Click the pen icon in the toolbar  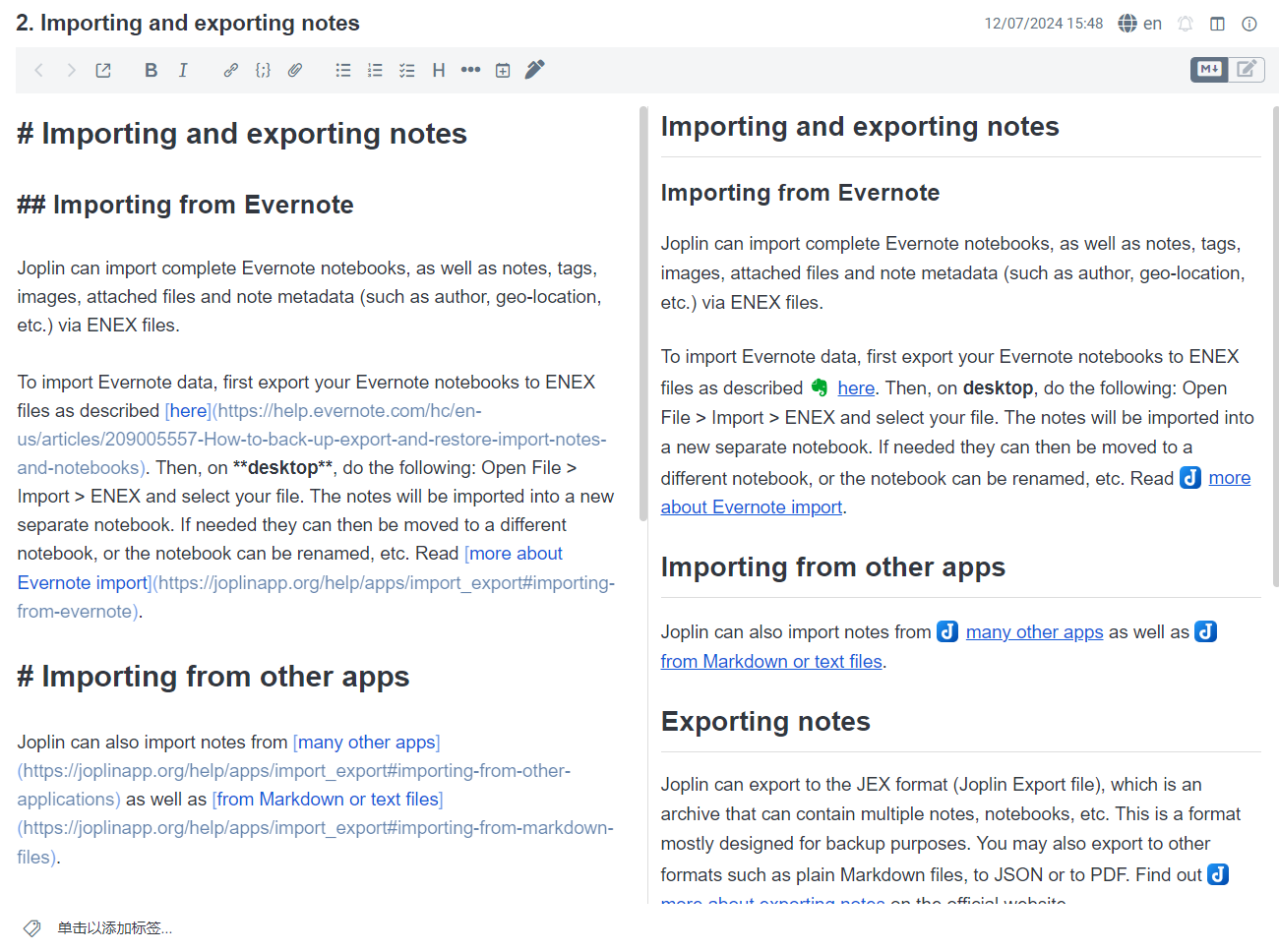(534, 69)
